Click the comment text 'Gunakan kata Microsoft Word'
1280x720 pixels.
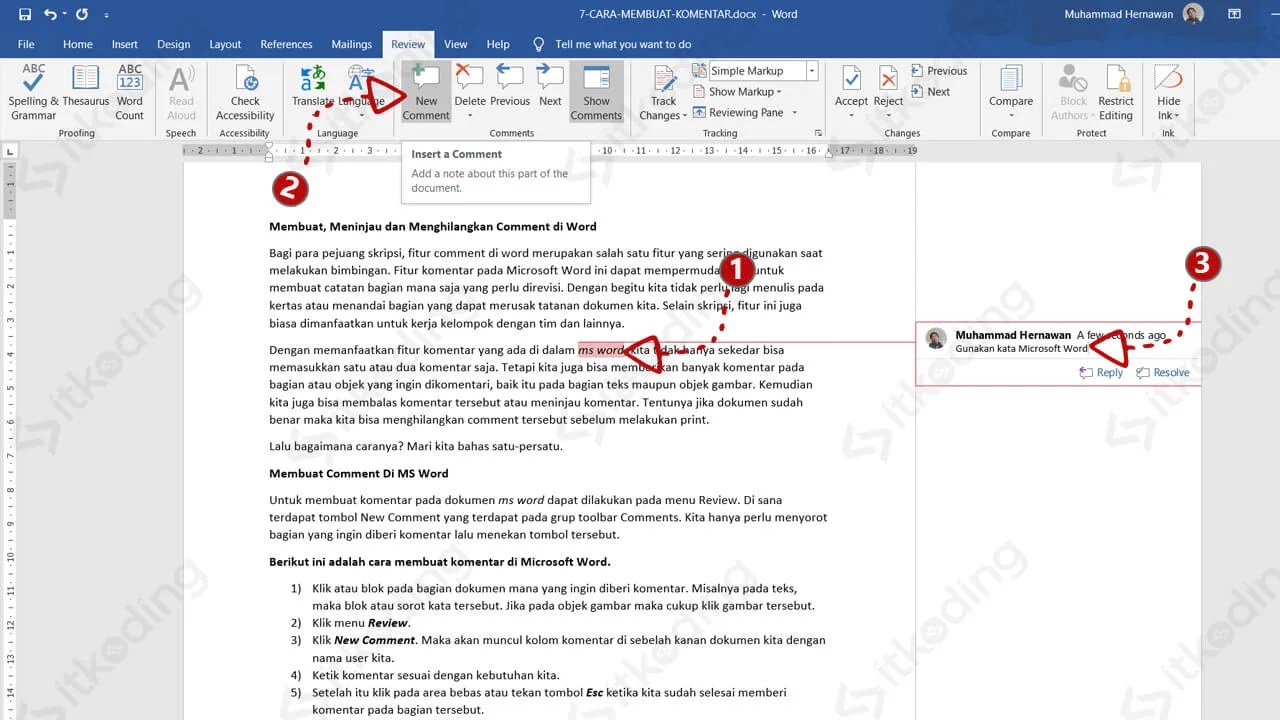(1021, 349)
